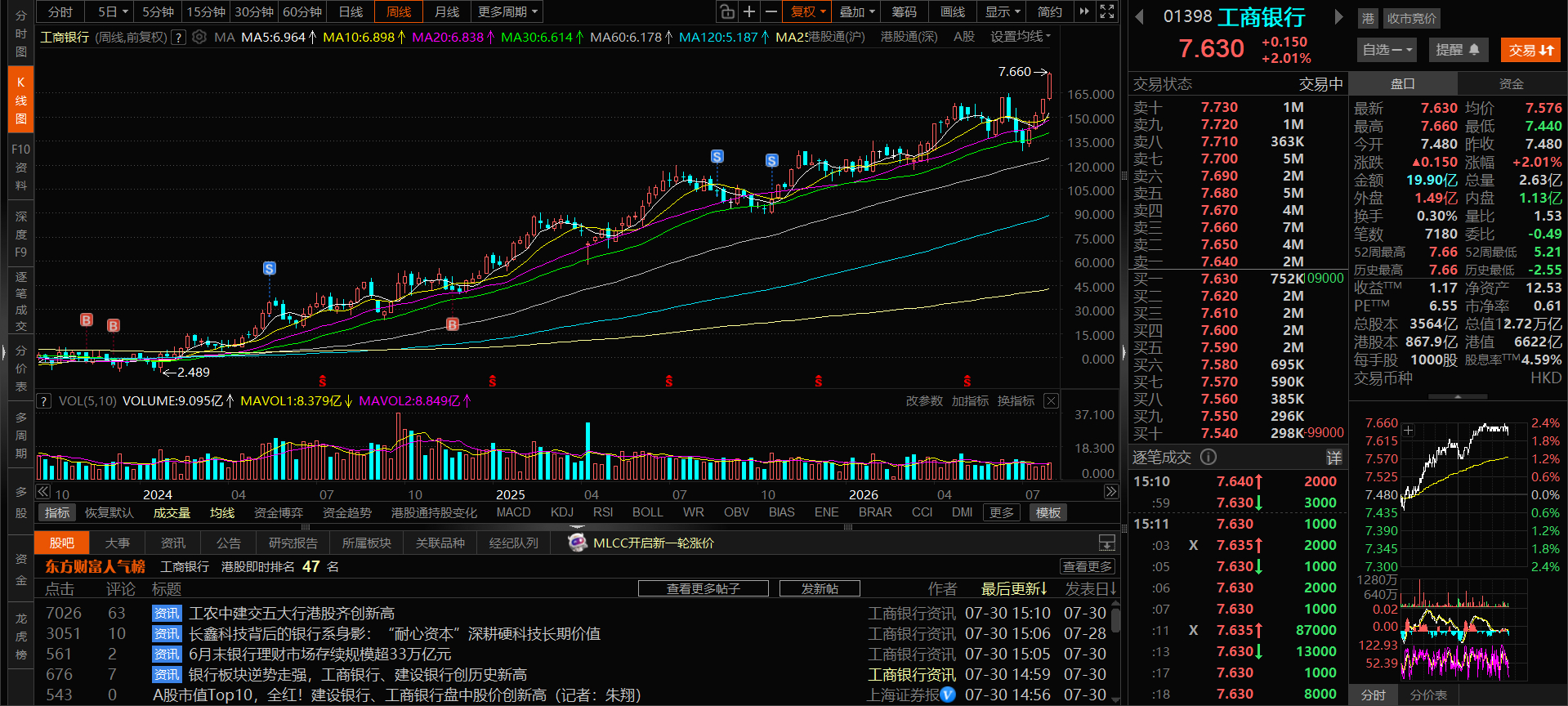Screen dimensions: 1568x706
Task: Enable the KDJ indicator
Action: 562,512
